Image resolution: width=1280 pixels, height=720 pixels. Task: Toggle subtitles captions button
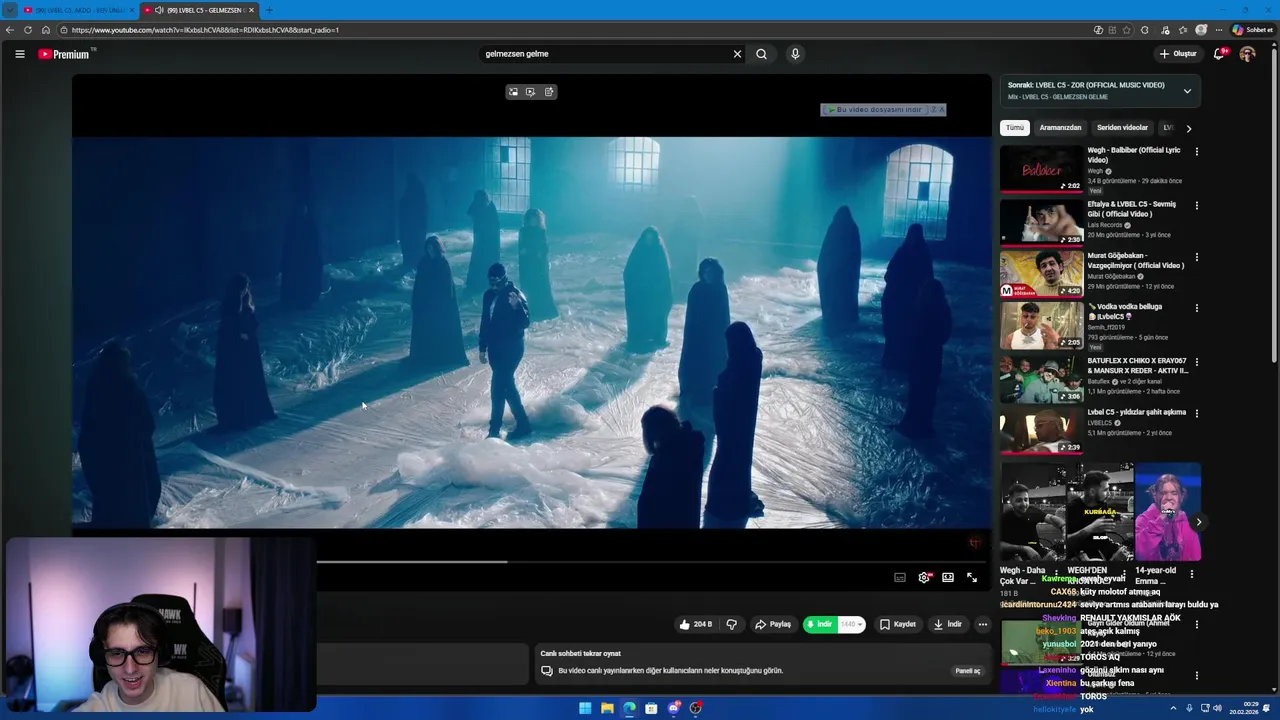(x=900, y=577)
